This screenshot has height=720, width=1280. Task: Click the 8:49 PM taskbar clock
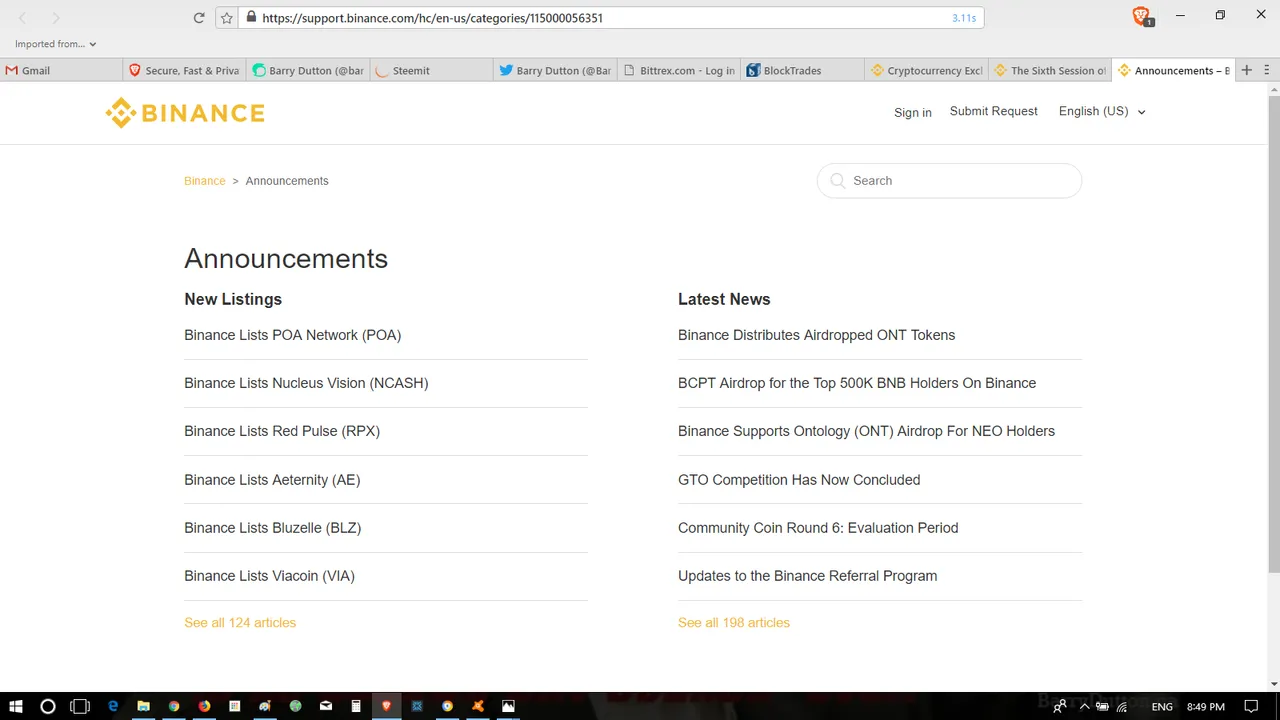pyautogui.click(x=1205, y=707)
